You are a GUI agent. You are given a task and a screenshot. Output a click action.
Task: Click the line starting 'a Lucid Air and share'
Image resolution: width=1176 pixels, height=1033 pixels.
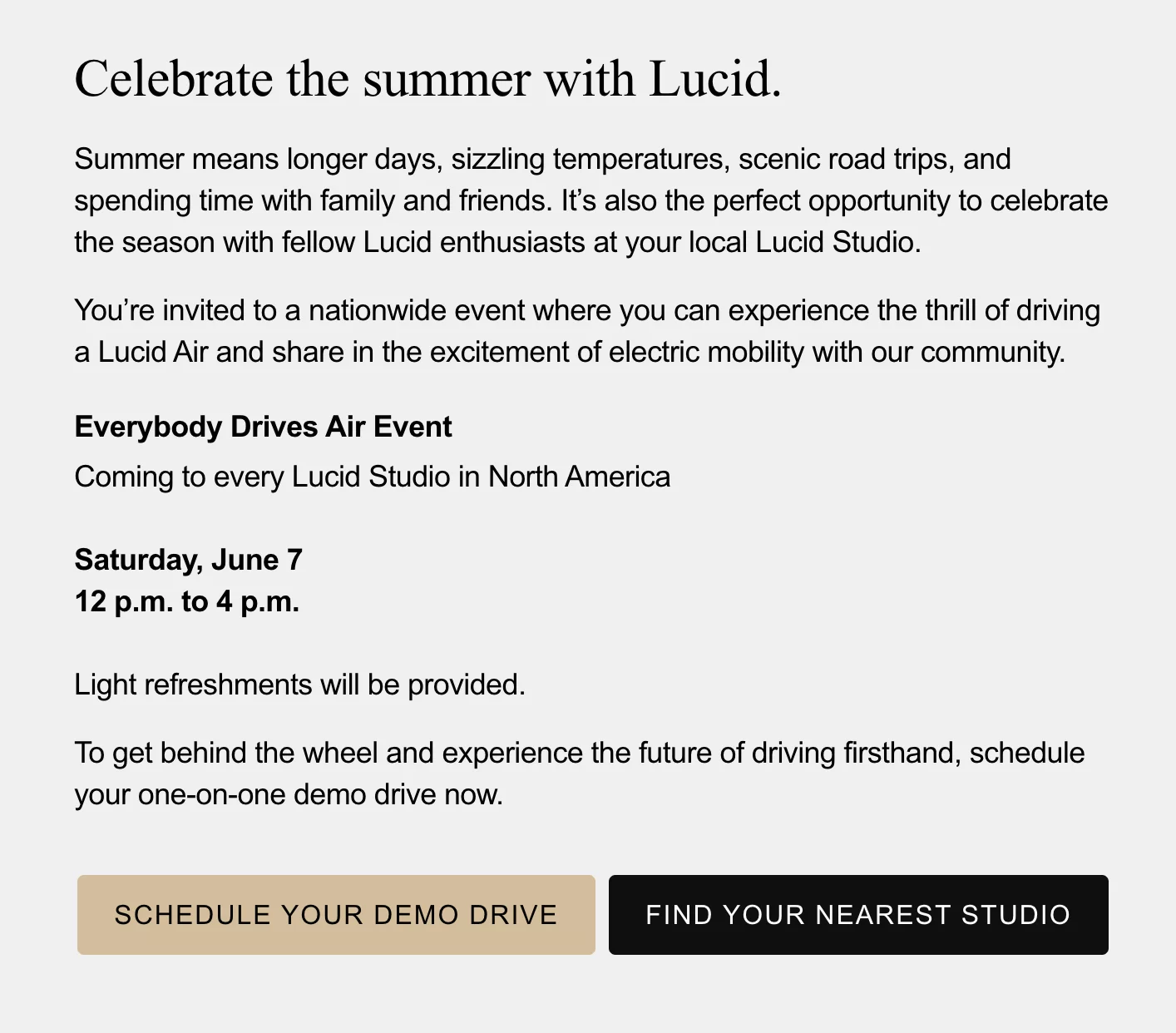click(x=571, y=352)
